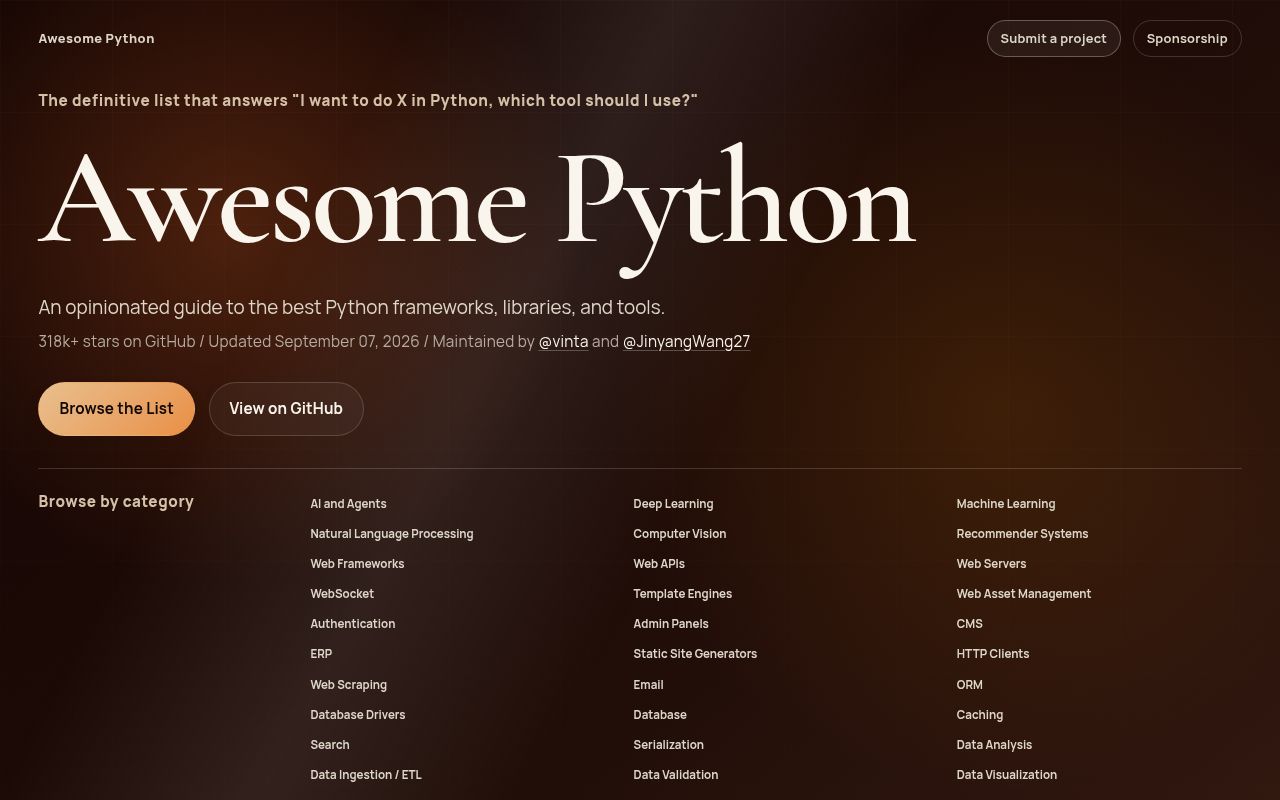Click the 318k+ stars on GitHub text
The image size is (1280, 800).
tap(117, 341)
